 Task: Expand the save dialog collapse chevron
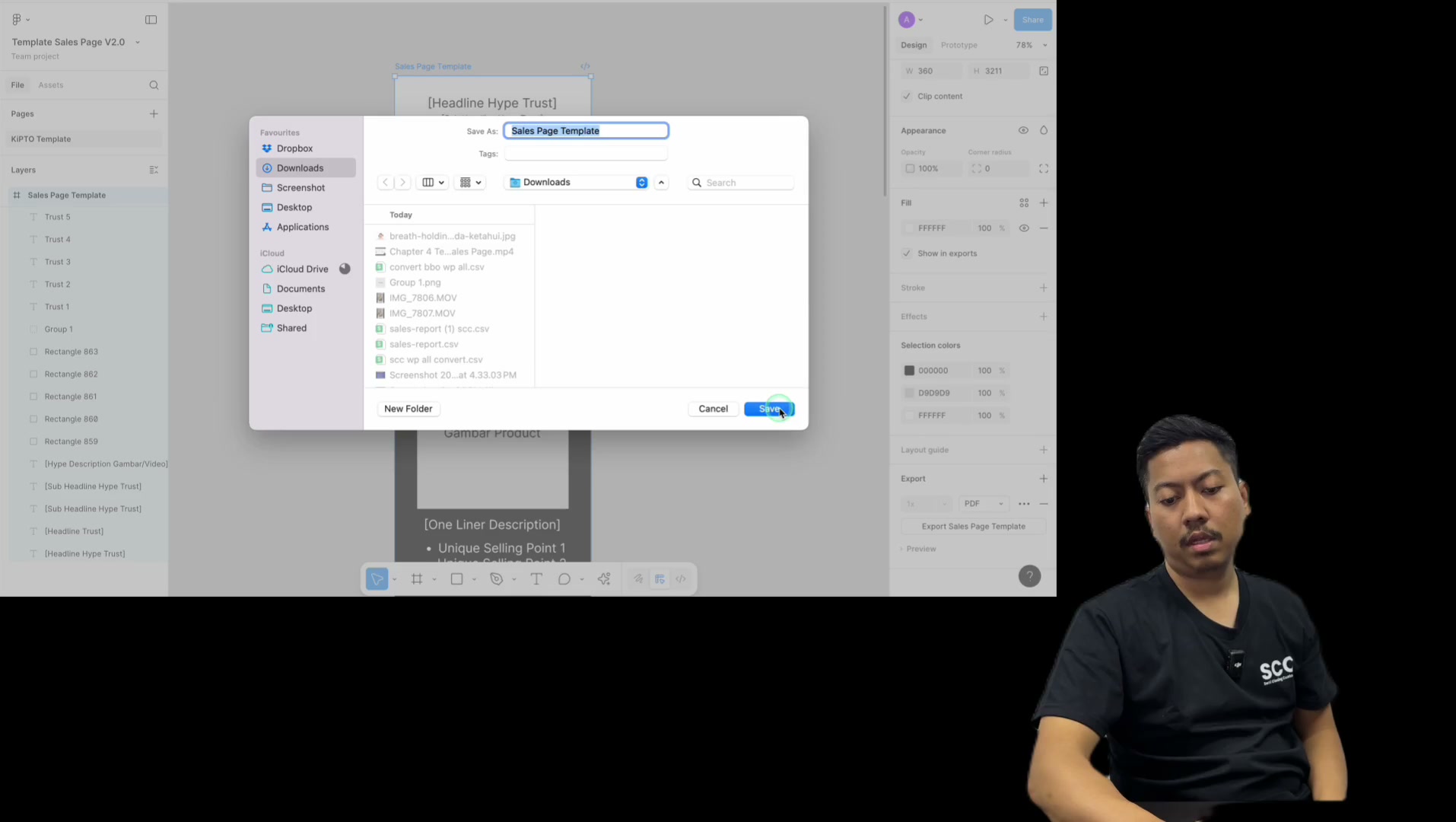(x=661, y=183)
